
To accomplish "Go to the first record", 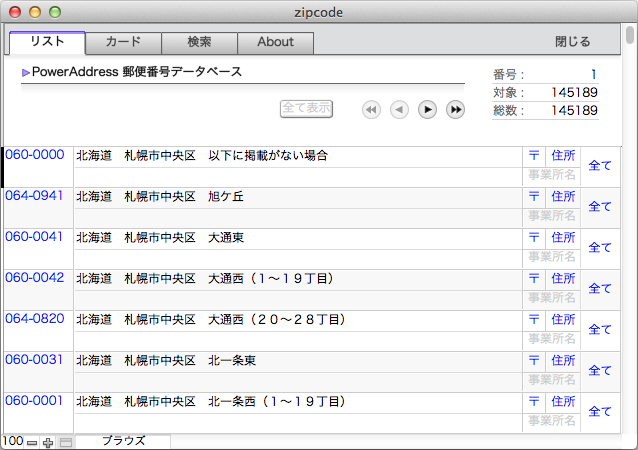I will pyautogui.click(x=371, y=110).
